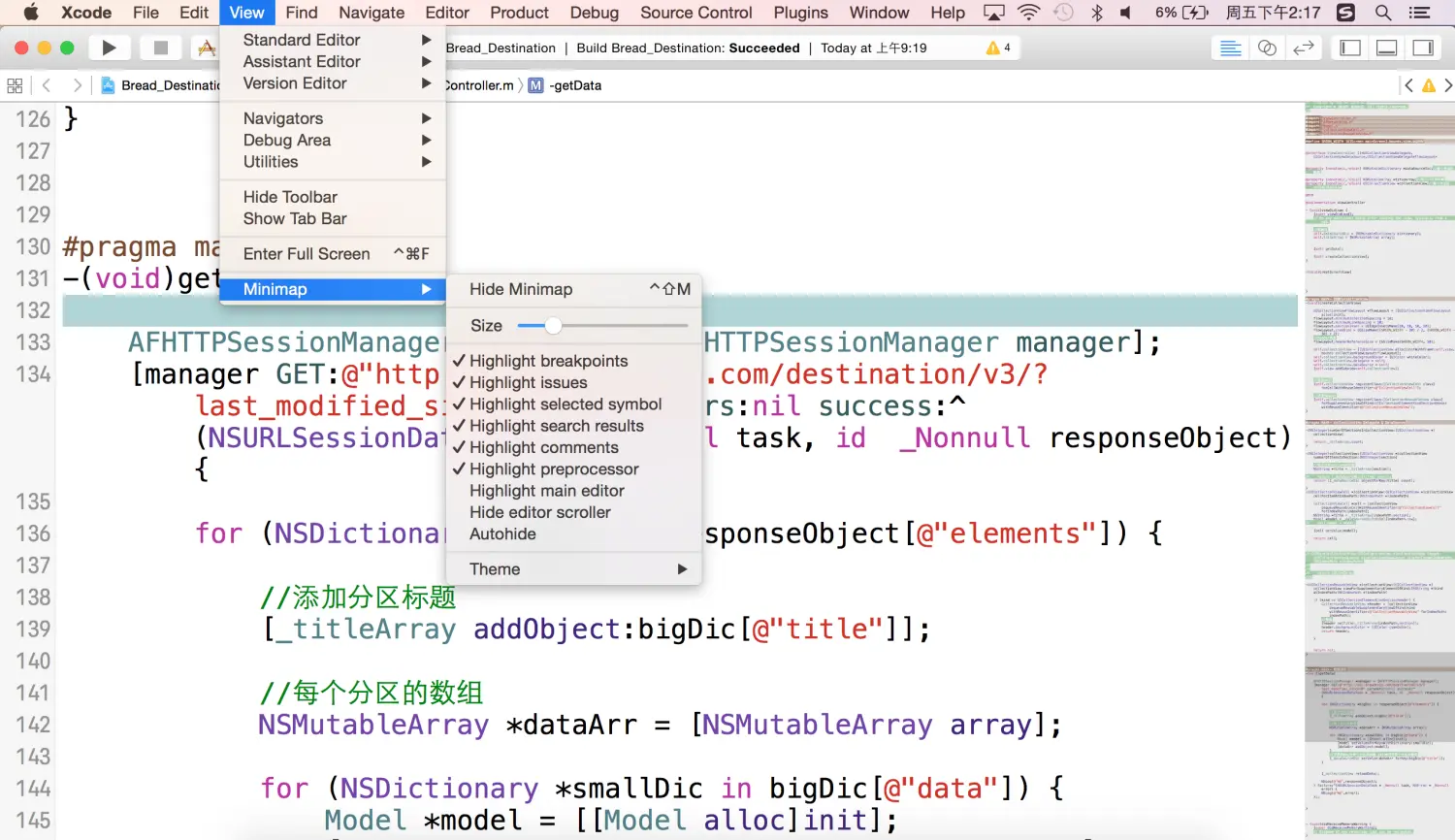
Task: Switch to Standard editor layout icon
Action: pyautogui.click(x=1230, y=48)
